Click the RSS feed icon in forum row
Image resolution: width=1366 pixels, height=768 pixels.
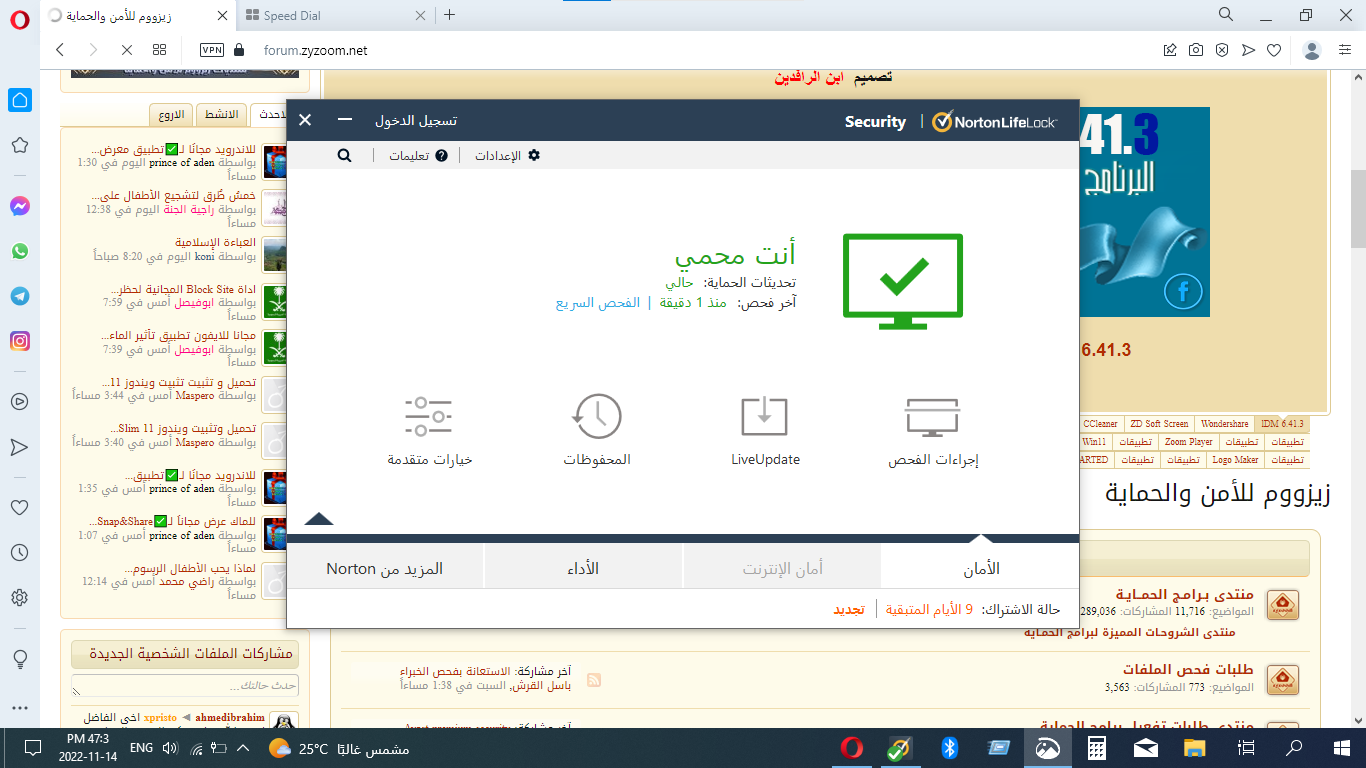(x=594, y=680)
